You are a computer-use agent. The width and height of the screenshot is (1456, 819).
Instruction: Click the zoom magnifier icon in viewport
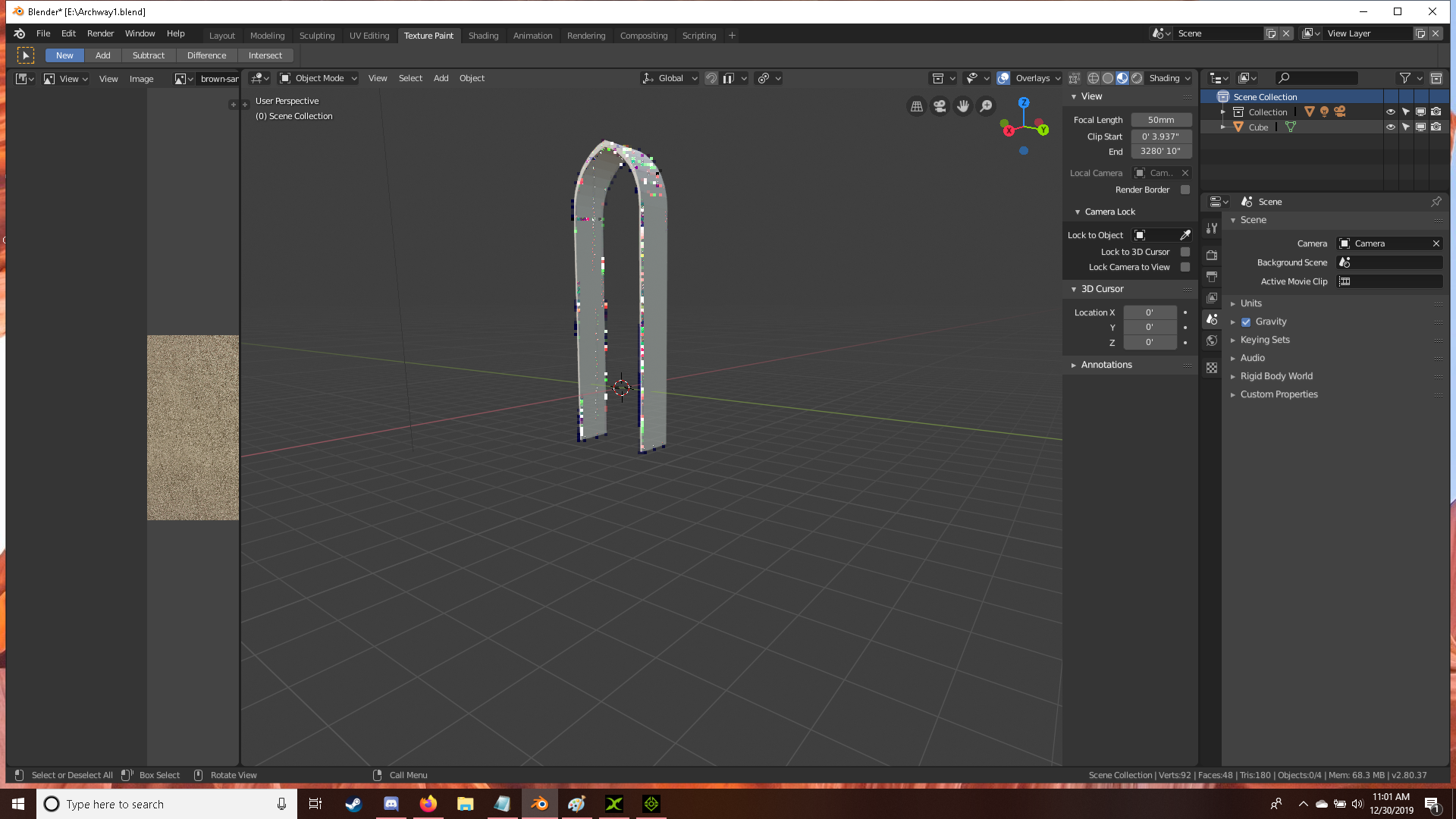[x=986, y=106]
